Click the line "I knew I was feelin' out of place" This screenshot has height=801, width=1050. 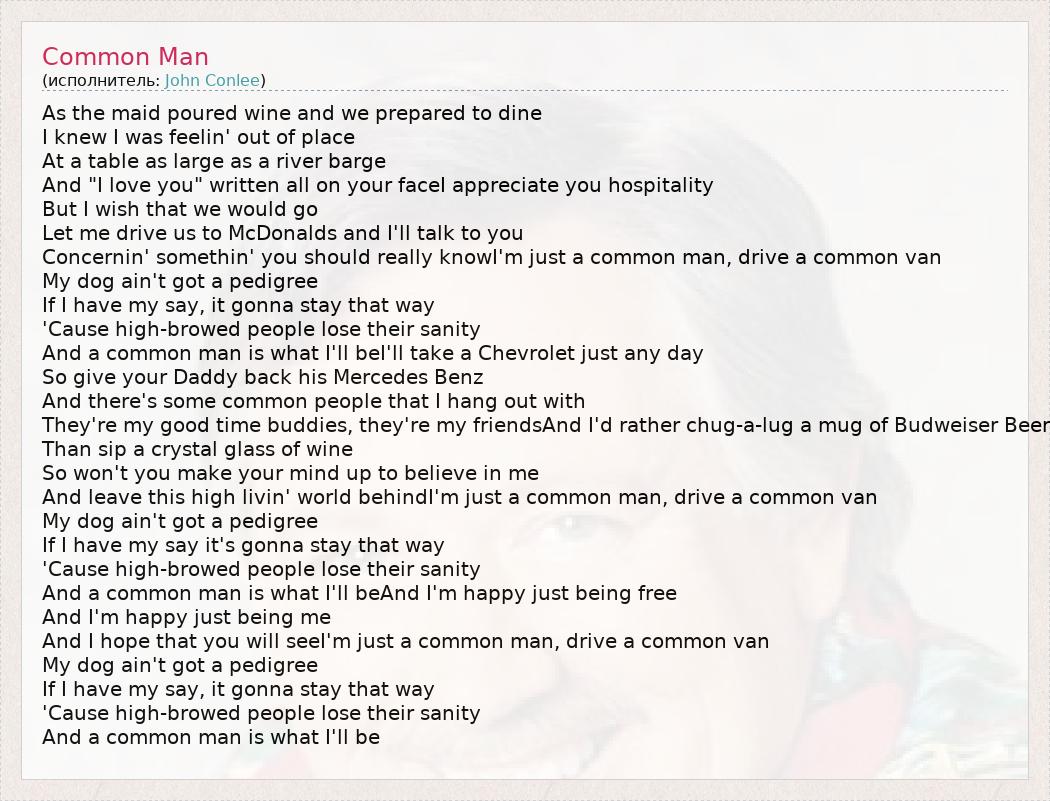(x=198, y=137)
